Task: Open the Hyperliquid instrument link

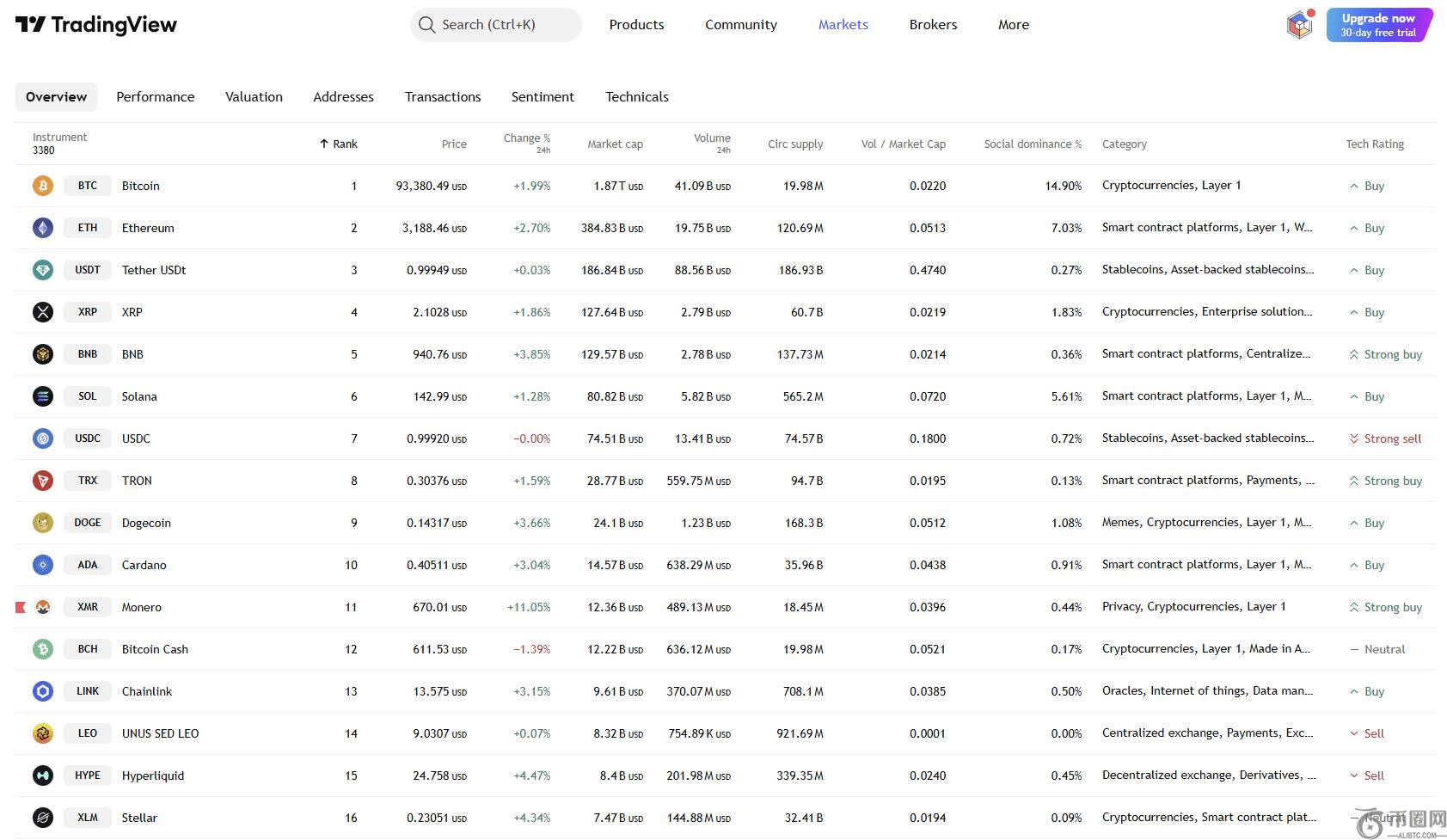Action: [153, 776]
